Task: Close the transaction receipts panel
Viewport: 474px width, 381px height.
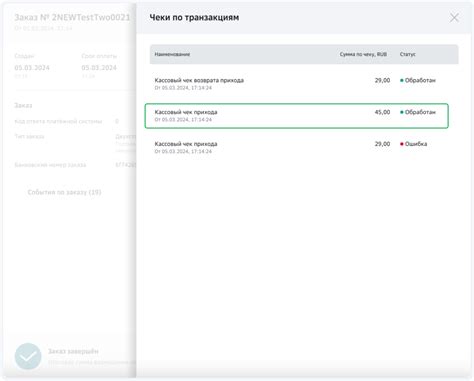Action: click(x=454, y=18)
